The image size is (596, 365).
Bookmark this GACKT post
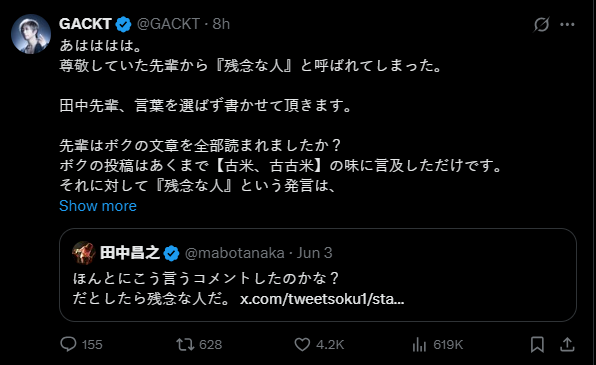[x=537, y=344]
